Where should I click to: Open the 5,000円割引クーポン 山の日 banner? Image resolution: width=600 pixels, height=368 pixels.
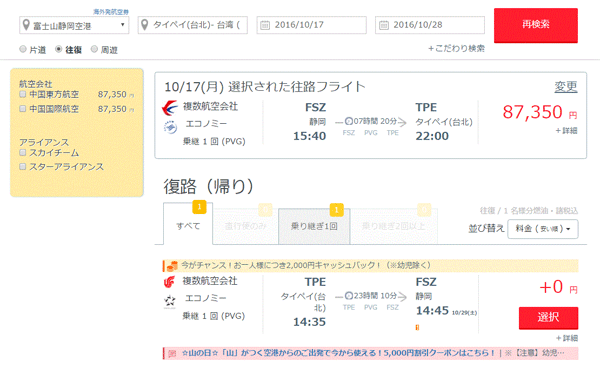[370, 353]
